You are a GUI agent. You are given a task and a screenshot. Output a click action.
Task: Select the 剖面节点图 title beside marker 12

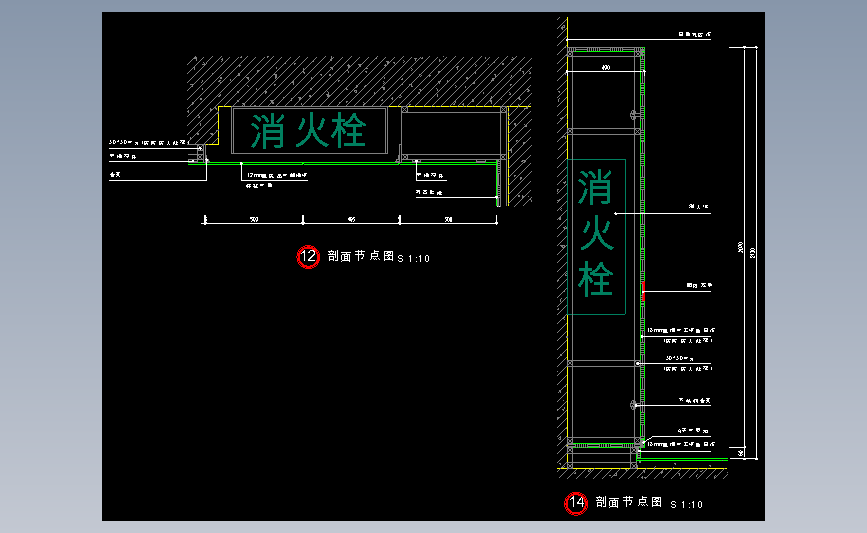pyautogui.click(x=361, y=256)
